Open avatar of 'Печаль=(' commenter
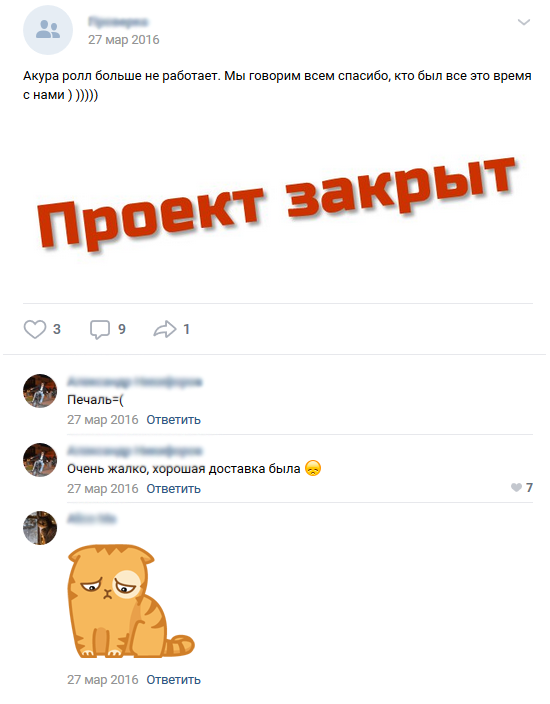The width and height of the screenshot is (550, 704). point(40,391)
